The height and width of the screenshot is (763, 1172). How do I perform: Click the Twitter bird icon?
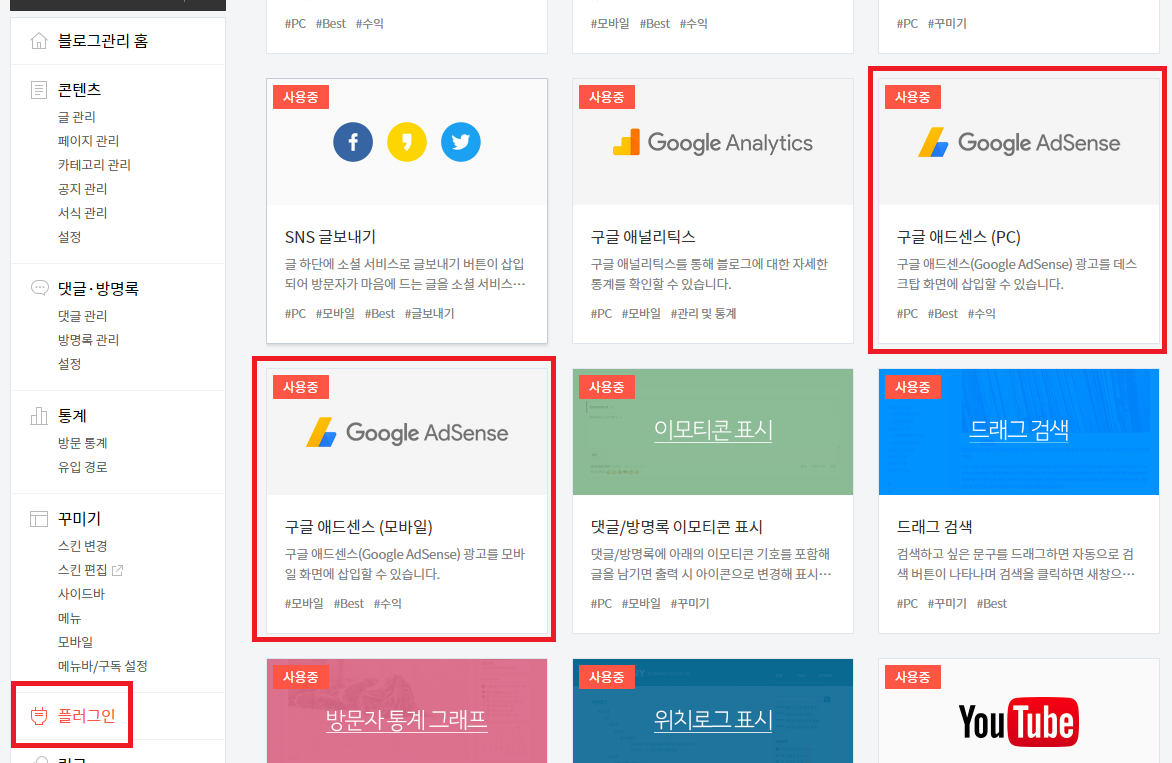[460, 142]
